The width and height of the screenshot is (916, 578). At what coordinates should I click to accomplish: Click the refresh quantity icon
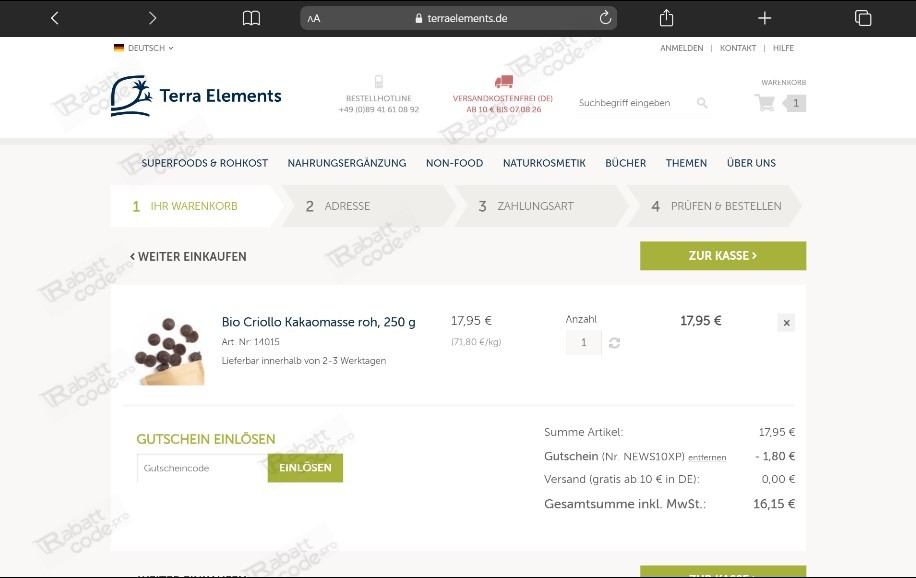(614, 343)
